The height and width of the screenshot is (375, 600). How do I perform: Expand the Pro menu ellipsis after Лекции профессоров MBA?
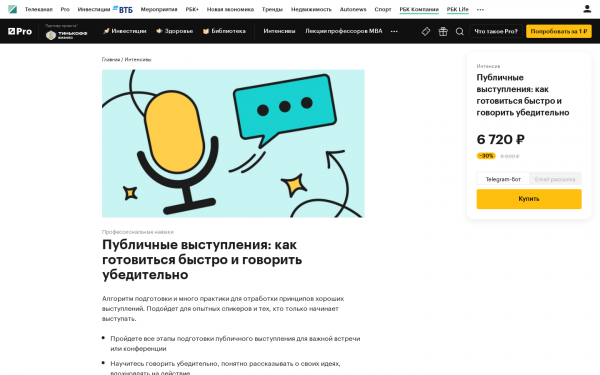(x=394, y=31)
